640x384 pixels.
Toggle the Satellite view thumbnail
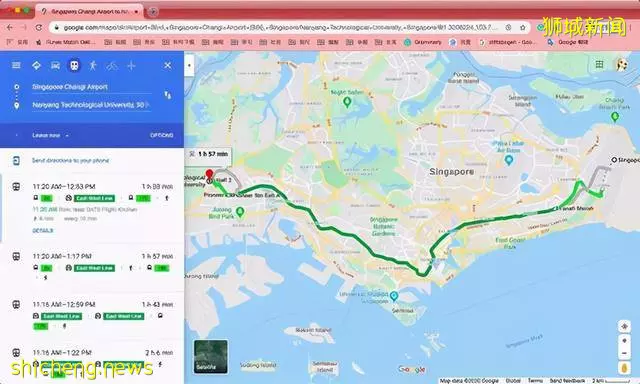coord(211,357)
